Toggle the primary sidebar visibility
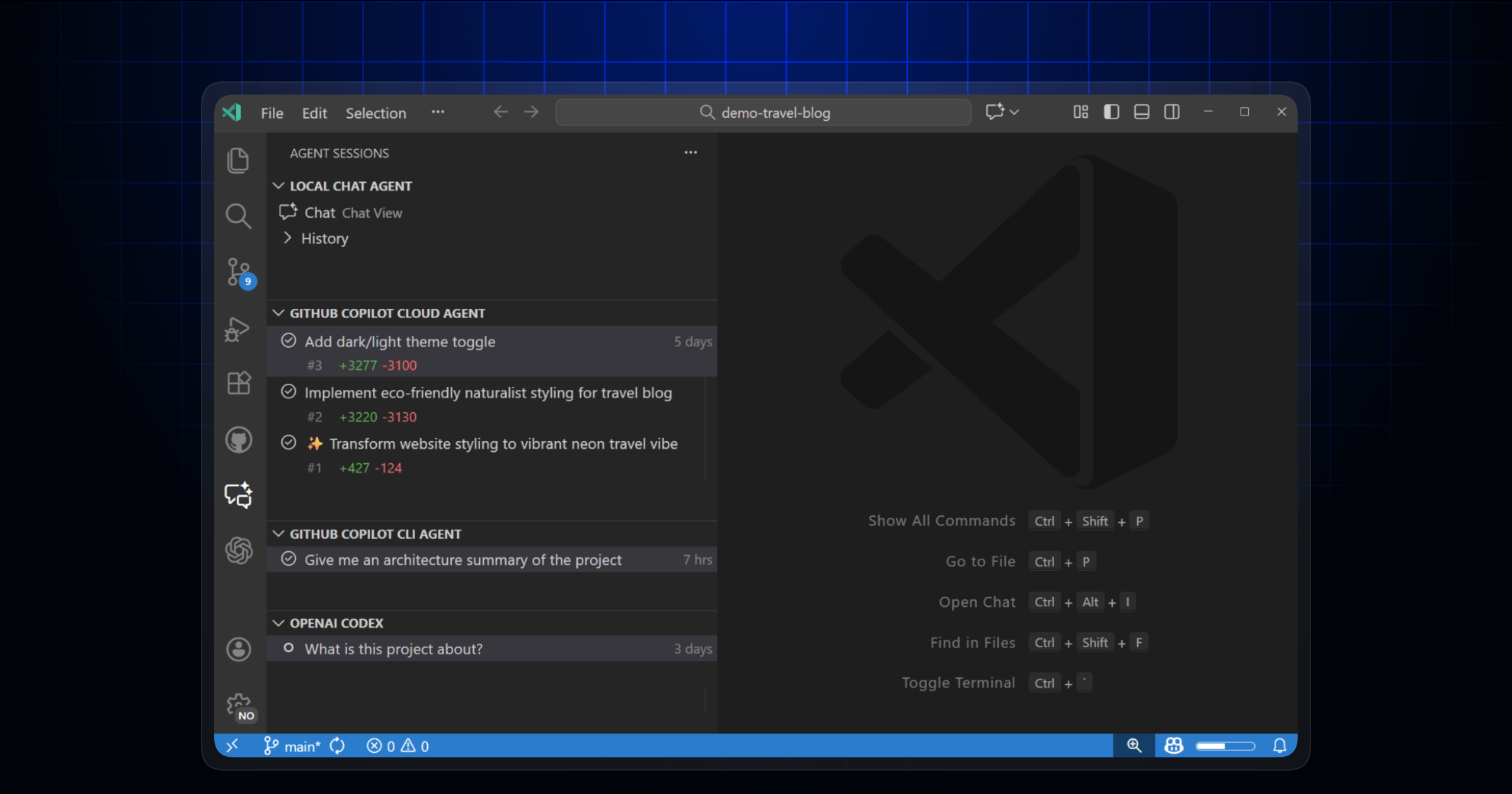This screenshot has height=794, width=1512. pyautogui.click(x=1111, y=112)
